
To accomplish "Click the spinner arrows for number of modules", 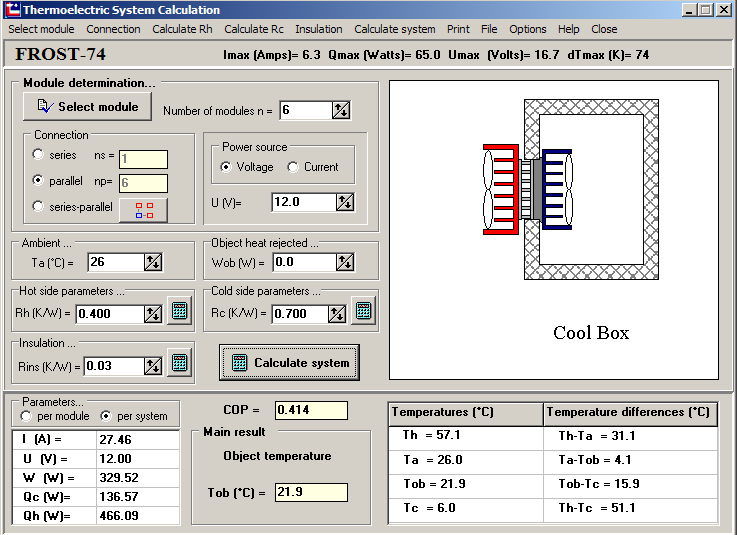I will [341, 110].
